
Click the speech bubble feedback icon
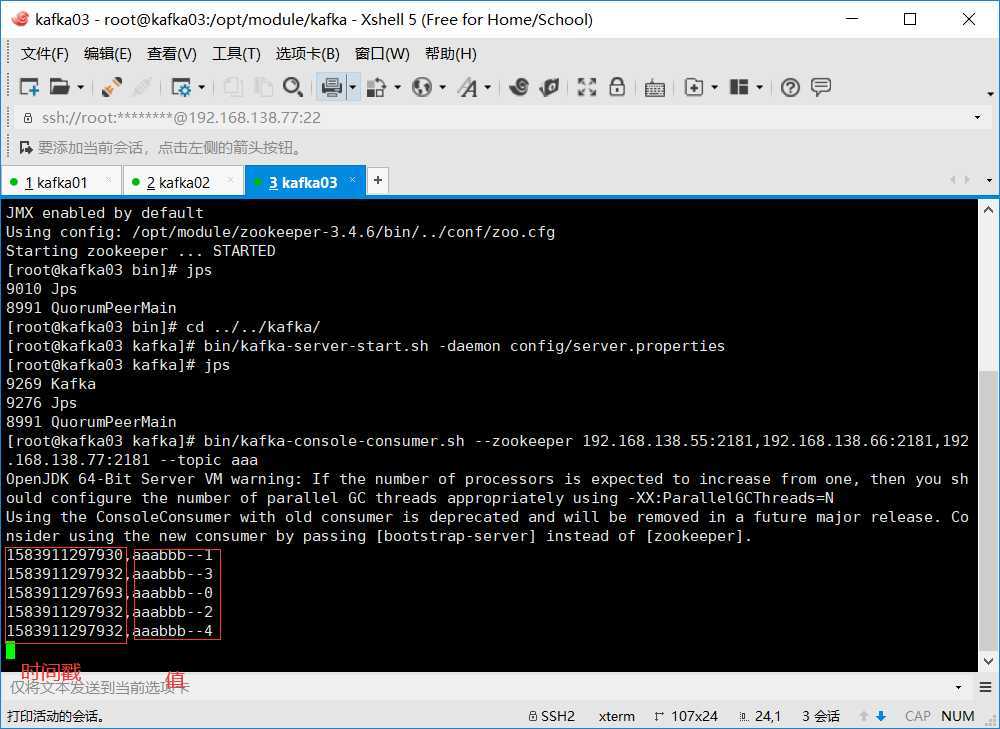pyautogui.click(x=821, y=87)
